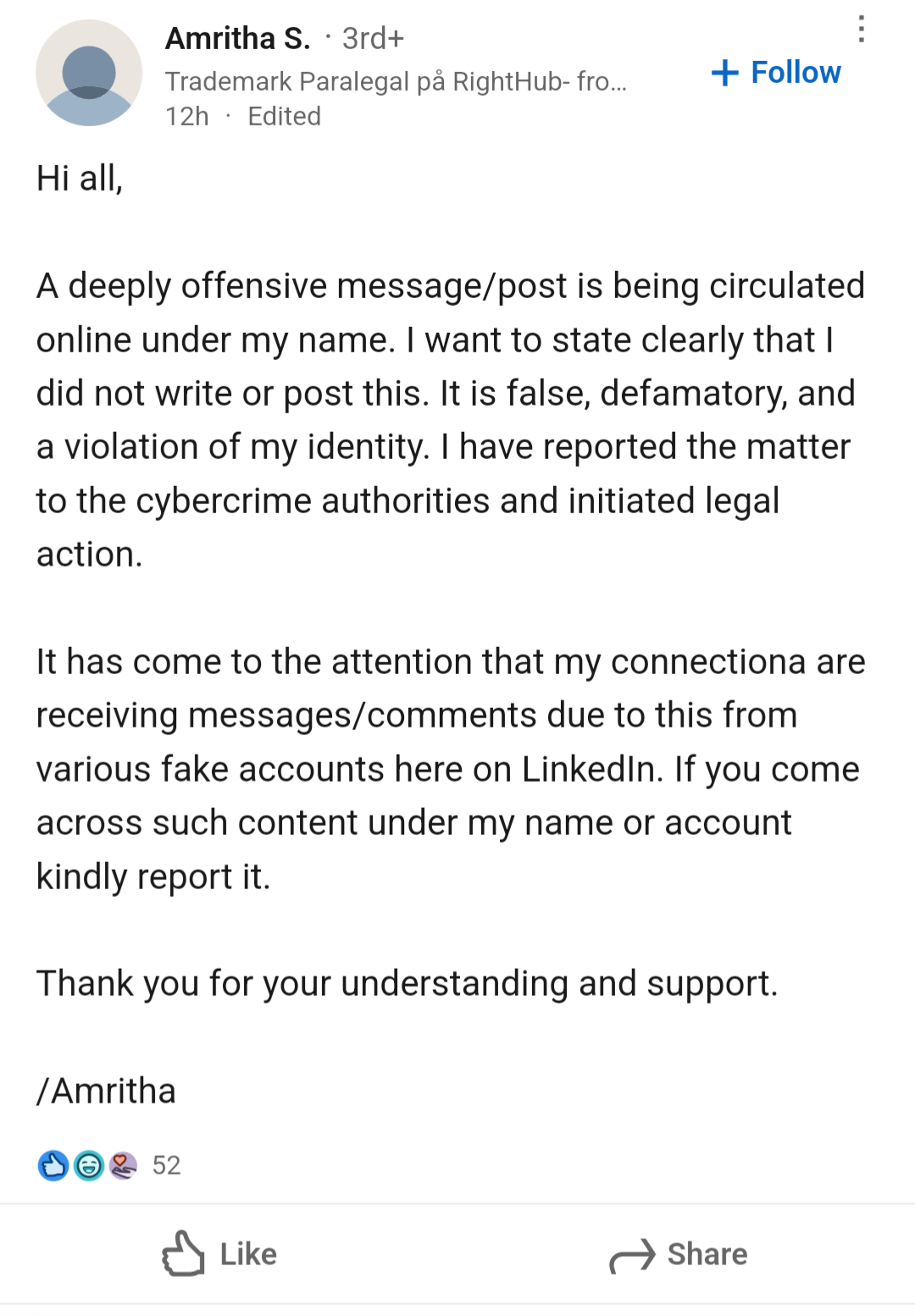Share this post

(678, 1255)
